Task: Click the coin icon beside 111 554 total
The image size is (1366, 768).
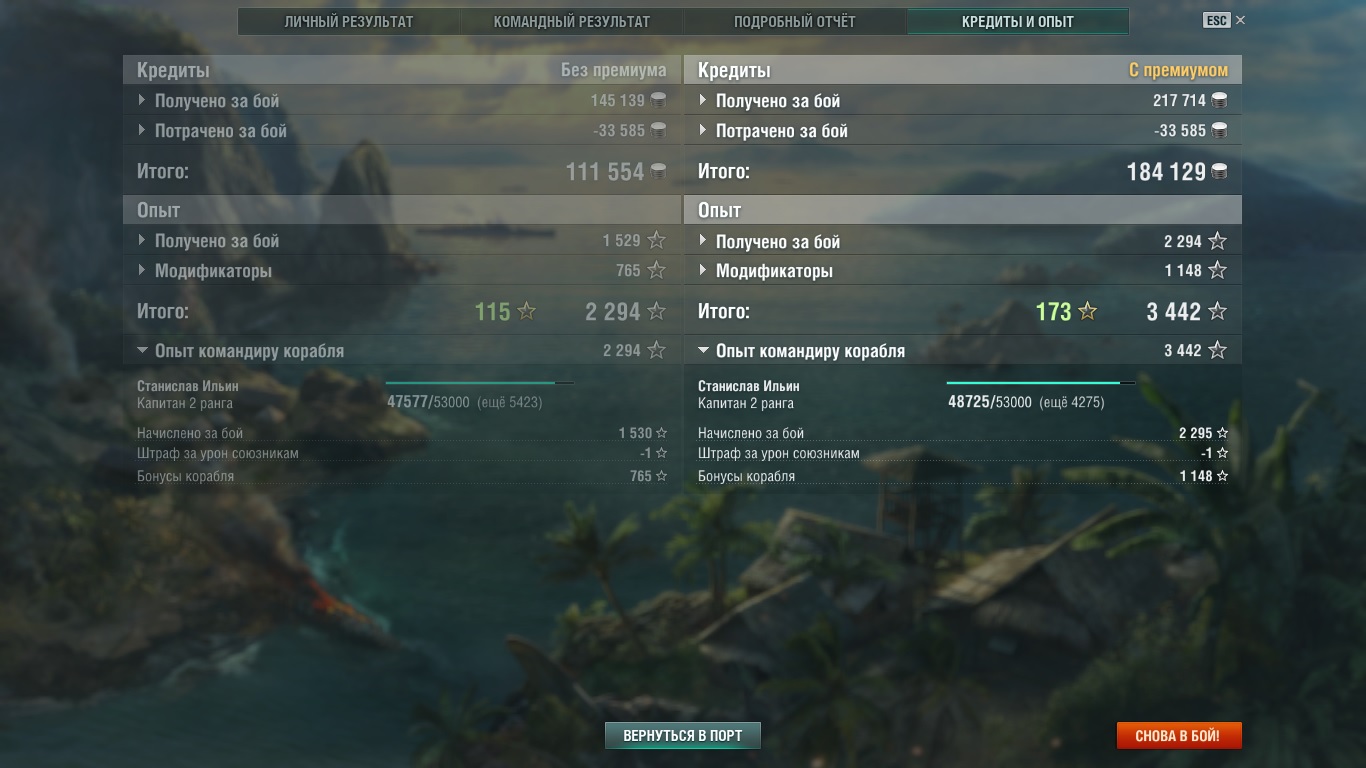Action: [x=658, y=171]
